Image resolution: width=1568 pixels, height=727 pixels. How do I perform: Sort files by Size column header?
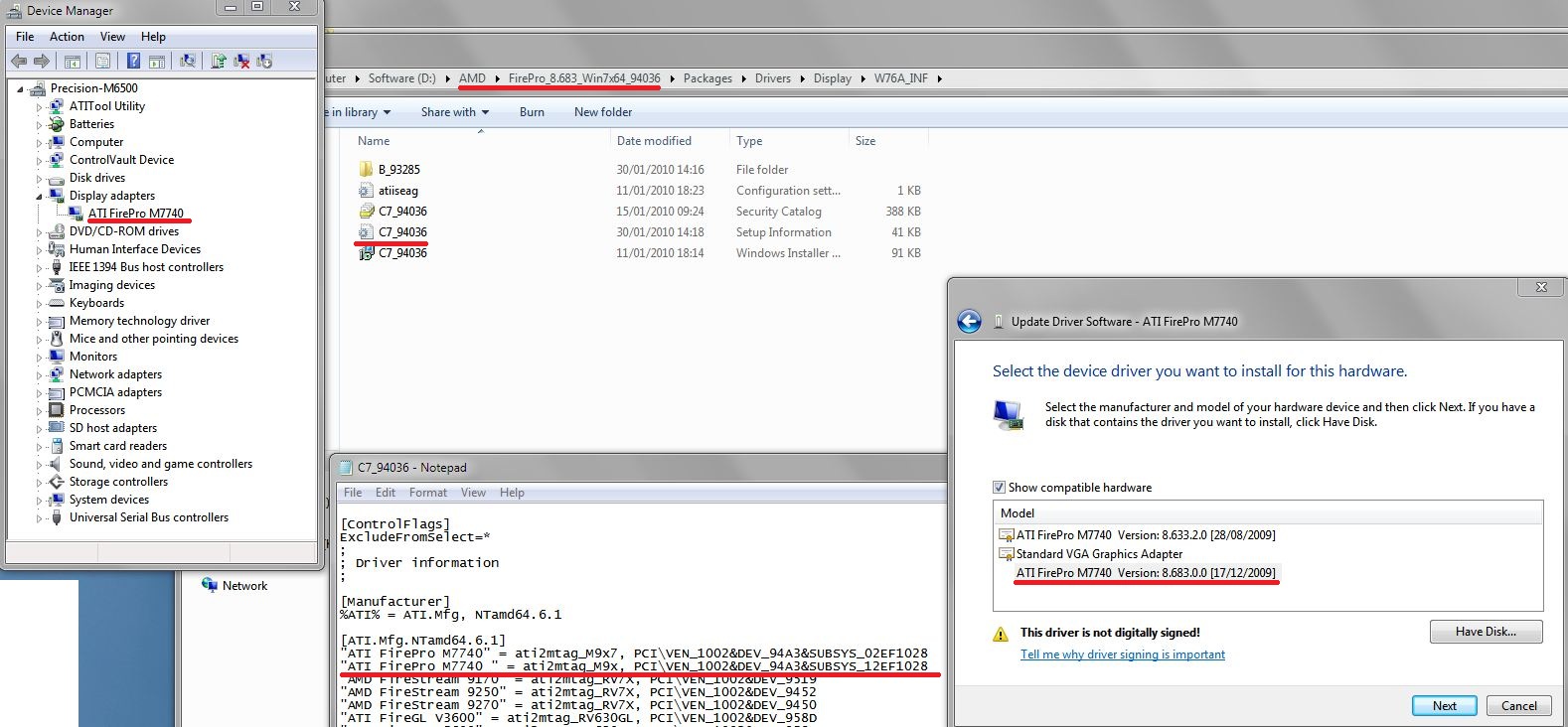click(865, 141)
